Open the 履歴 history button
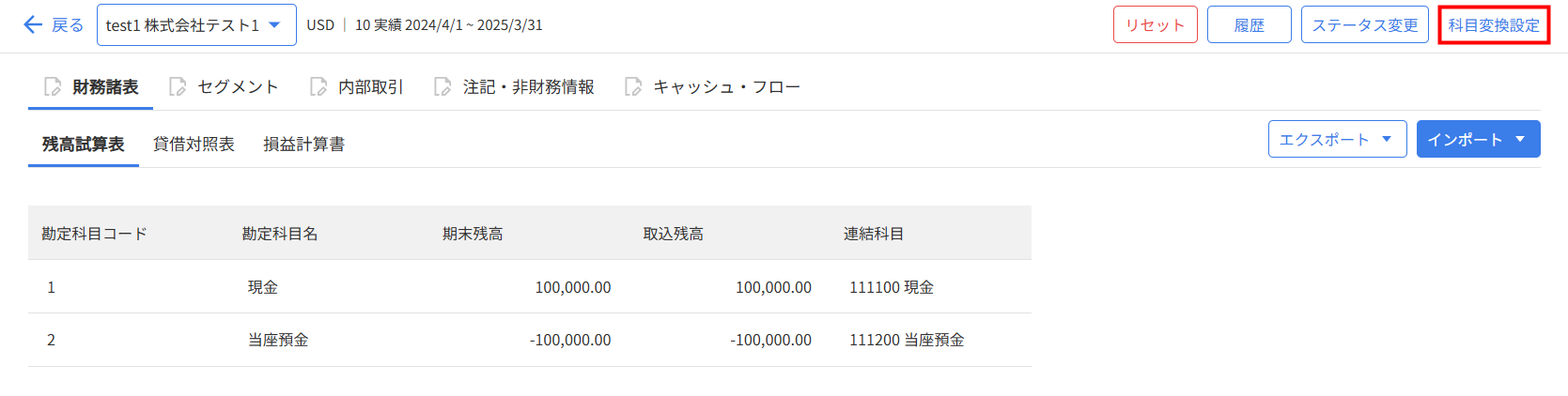1568x396 pixels. coord(1249,25)
